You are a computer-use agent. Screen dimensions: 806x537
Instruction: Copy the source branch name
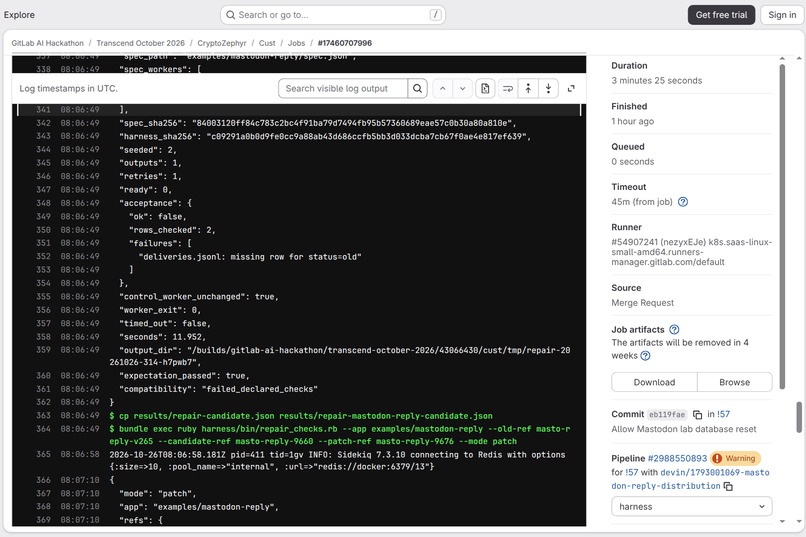point(728,486)
